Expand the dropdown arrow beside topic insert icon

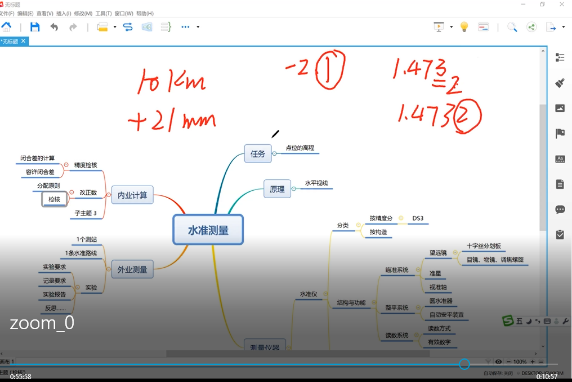pos(115,27)
